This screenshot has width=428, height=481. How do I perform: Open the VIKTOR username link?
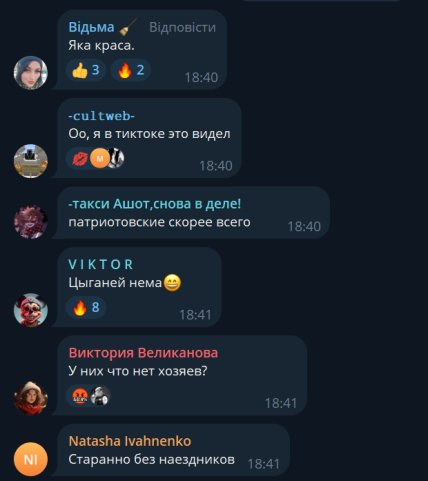[101, 265]
